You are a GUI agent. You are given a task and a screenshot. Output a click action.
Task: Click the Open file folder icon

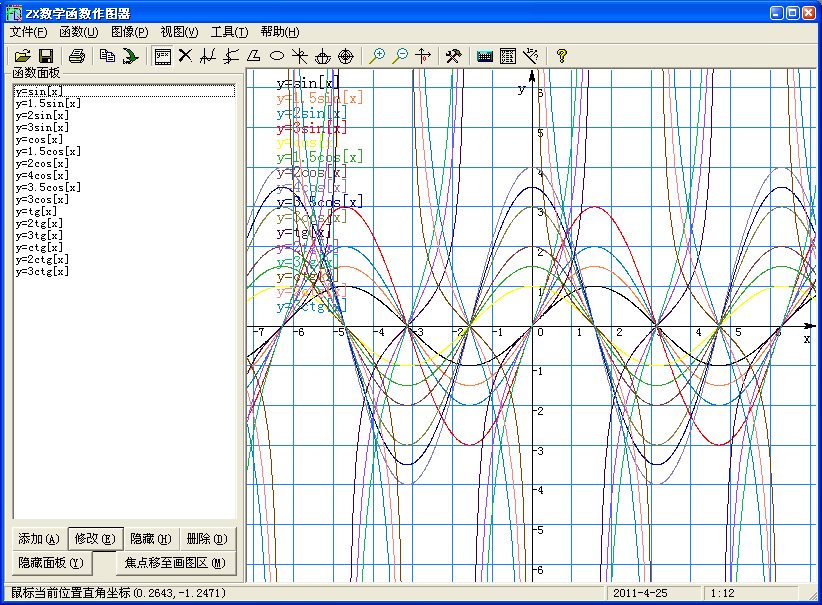point(22,56)
